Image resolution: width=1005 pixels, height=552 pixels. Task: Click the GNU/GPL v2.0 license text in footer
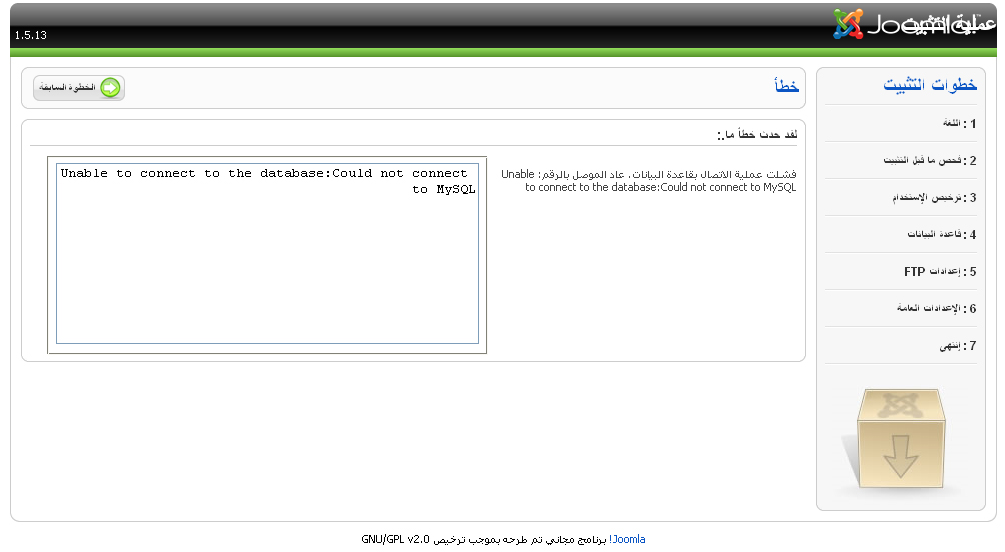pos(395,539)
